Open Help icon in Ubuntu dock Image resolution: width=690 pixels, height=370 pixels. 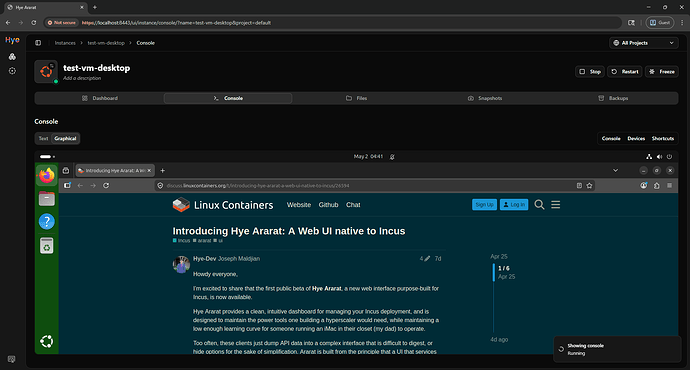(47, 222)
